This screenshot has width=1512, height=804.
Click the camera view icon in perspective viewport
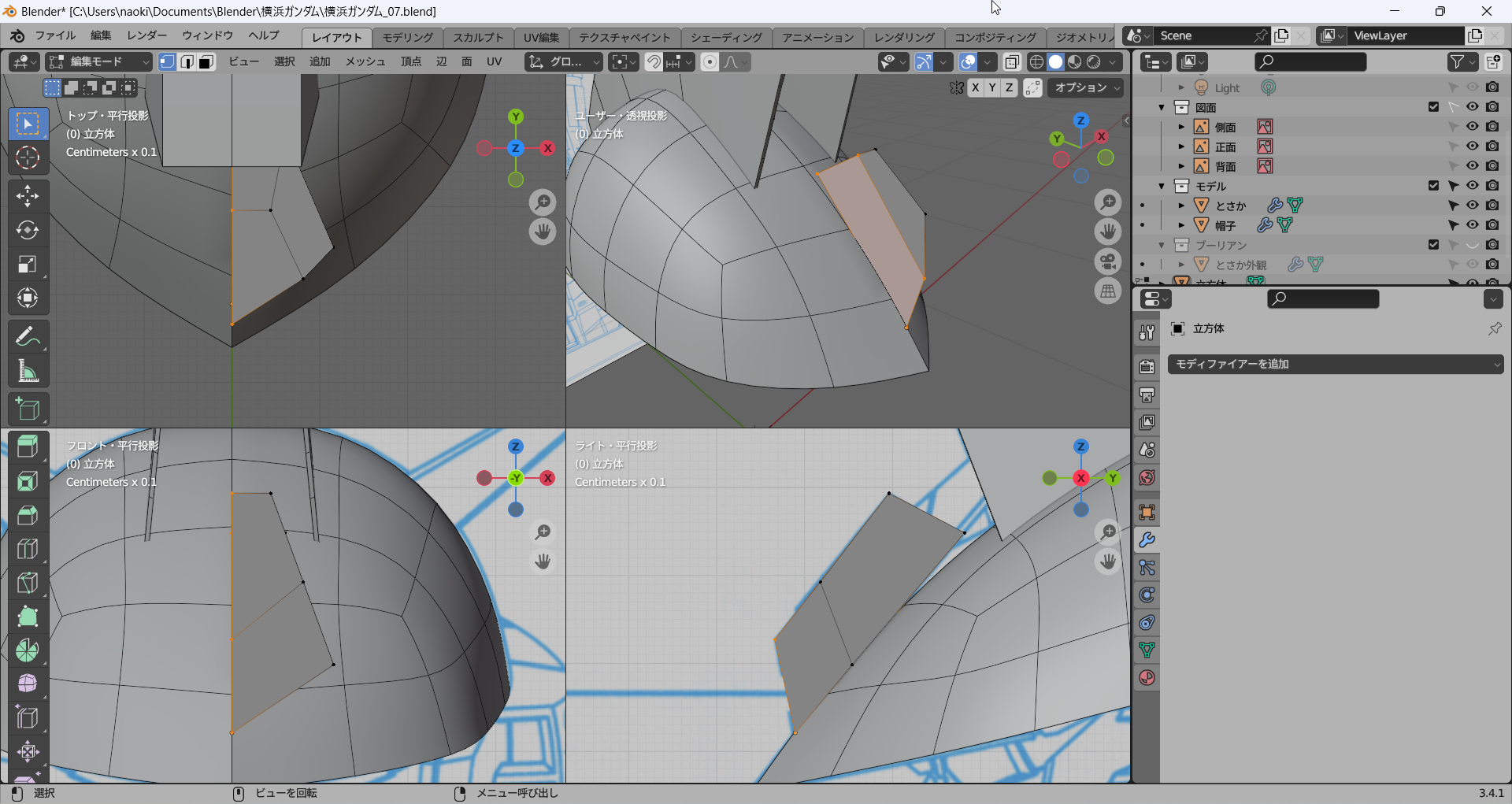[1108, 261]
